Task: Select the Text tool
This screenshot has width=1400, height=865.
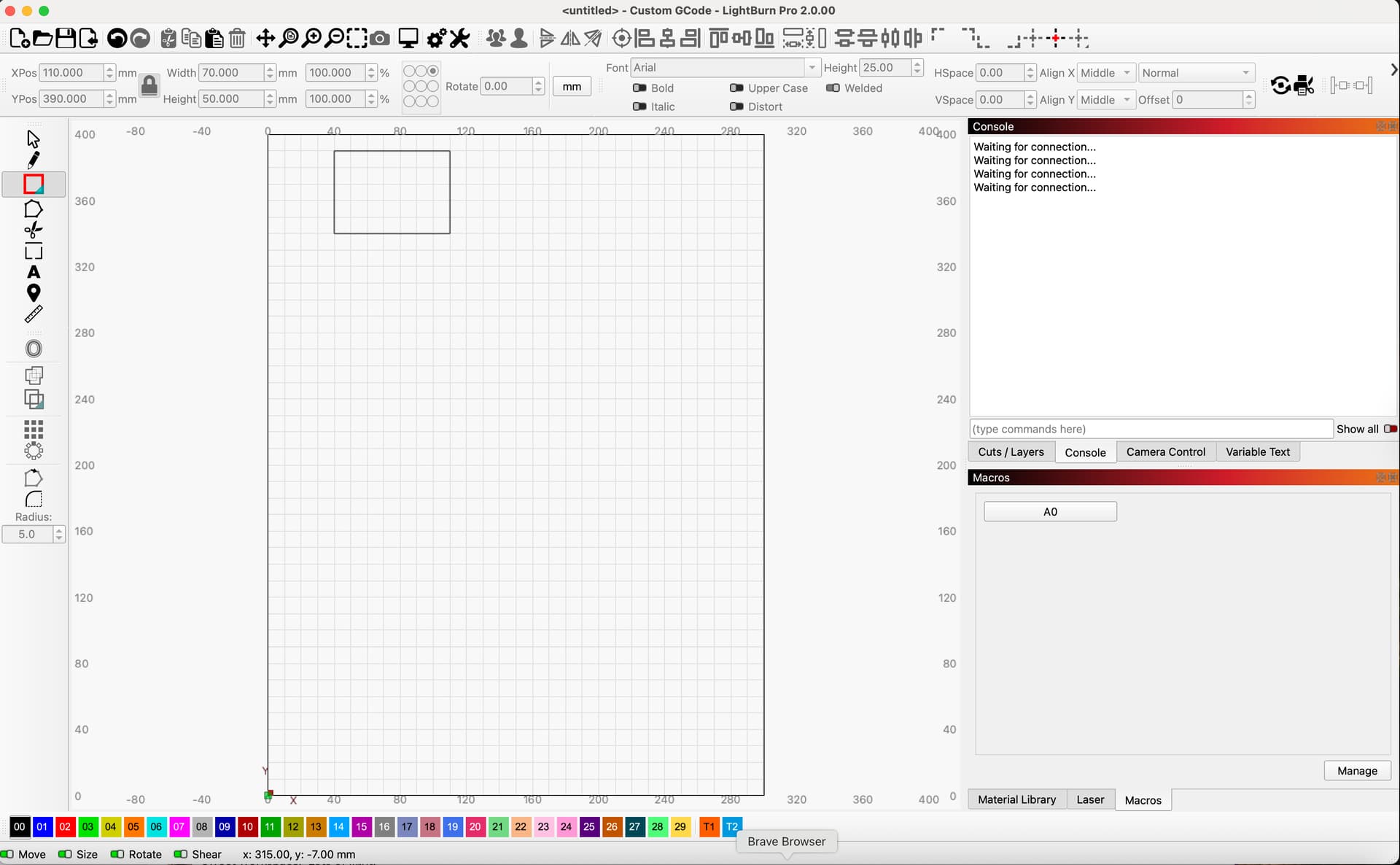Action: pyautogui.click(x=34, y=272)
